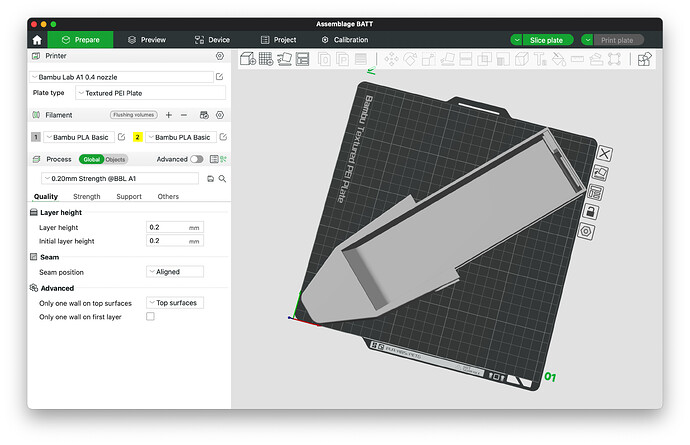The height and width of the screenshot is (445, 690).
Task: Open the 0.20mm Strength process preset dropdown
Action: pos(120,179)
